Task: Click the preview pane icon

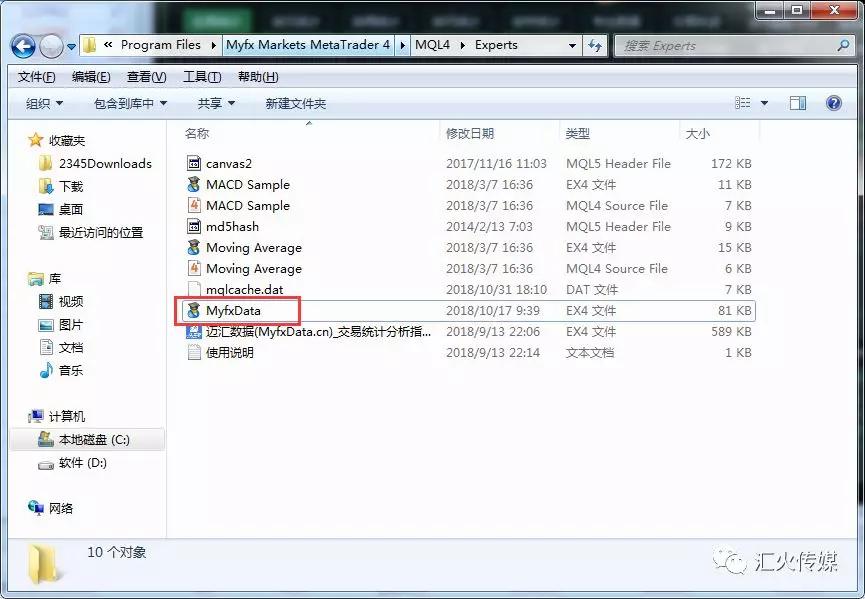Action: pos(797,102)
